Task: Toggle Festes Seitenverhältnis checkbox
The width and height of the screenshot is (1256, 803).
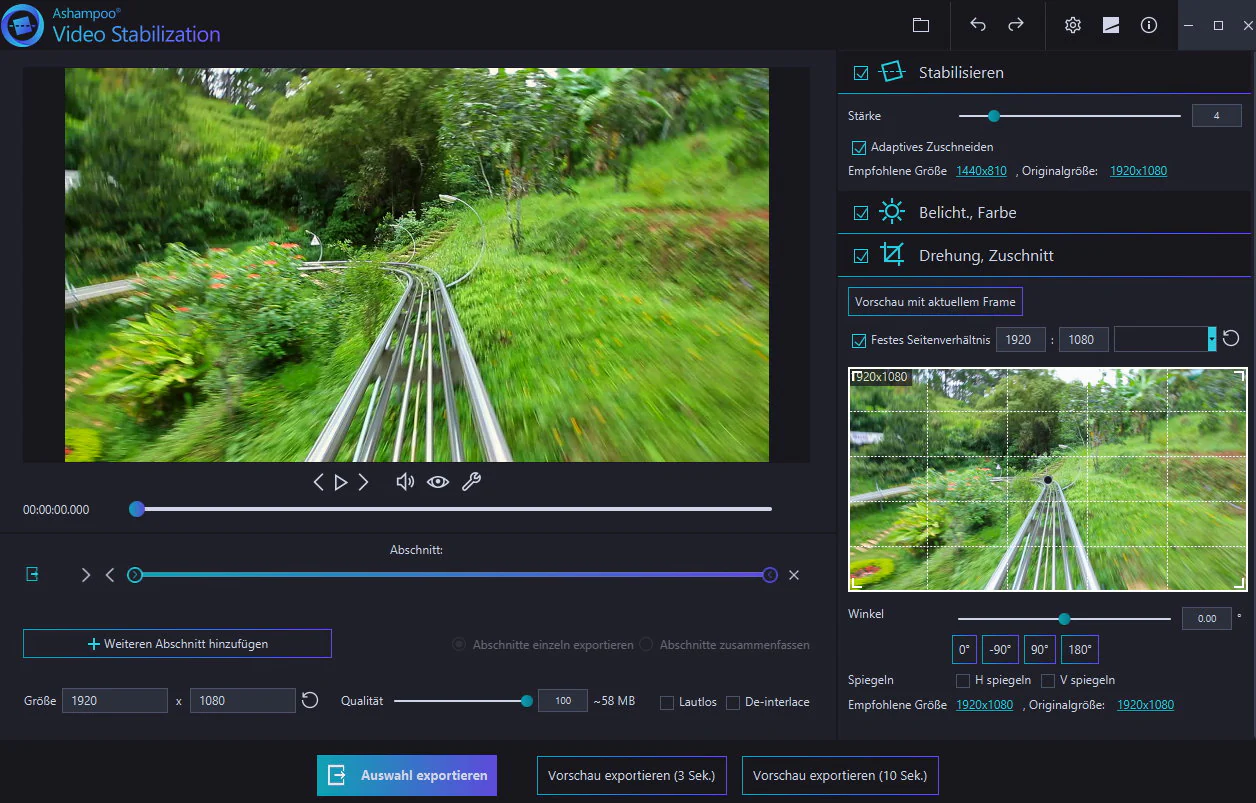Action: (x=858, y=340)
